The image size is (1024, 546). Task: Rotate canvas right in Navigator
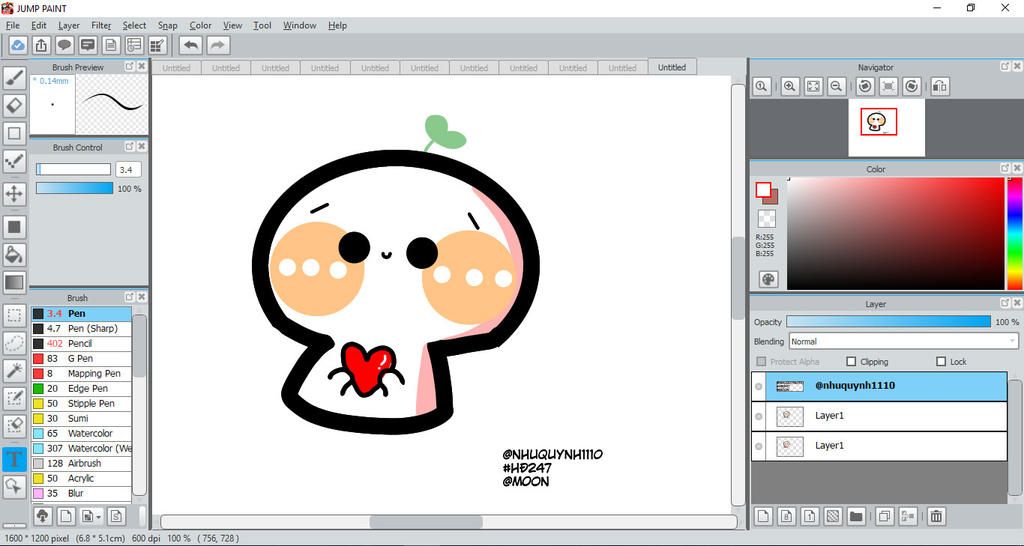[912, 86]
